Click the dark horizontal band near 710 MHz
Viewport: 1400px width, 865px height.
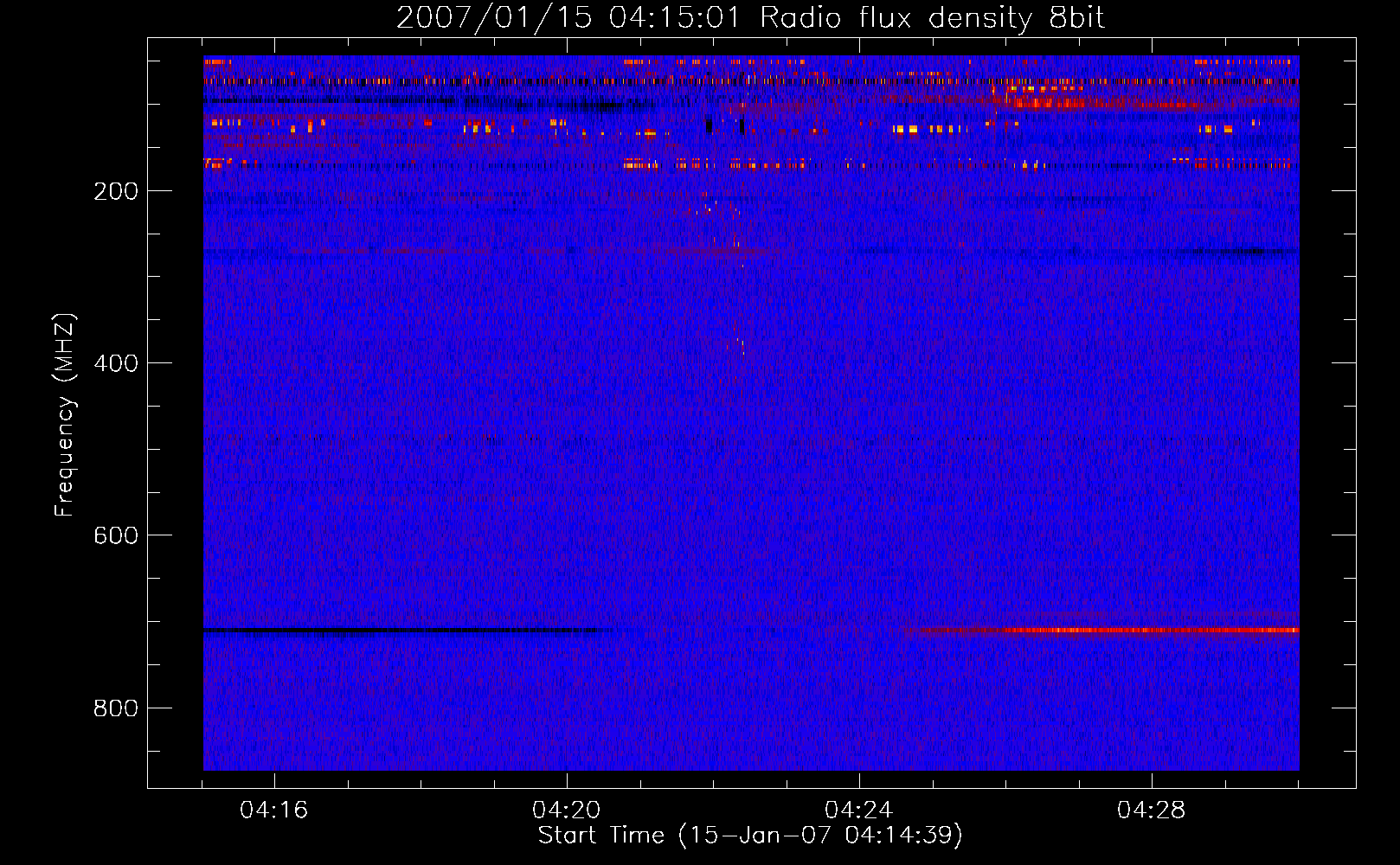402,631
